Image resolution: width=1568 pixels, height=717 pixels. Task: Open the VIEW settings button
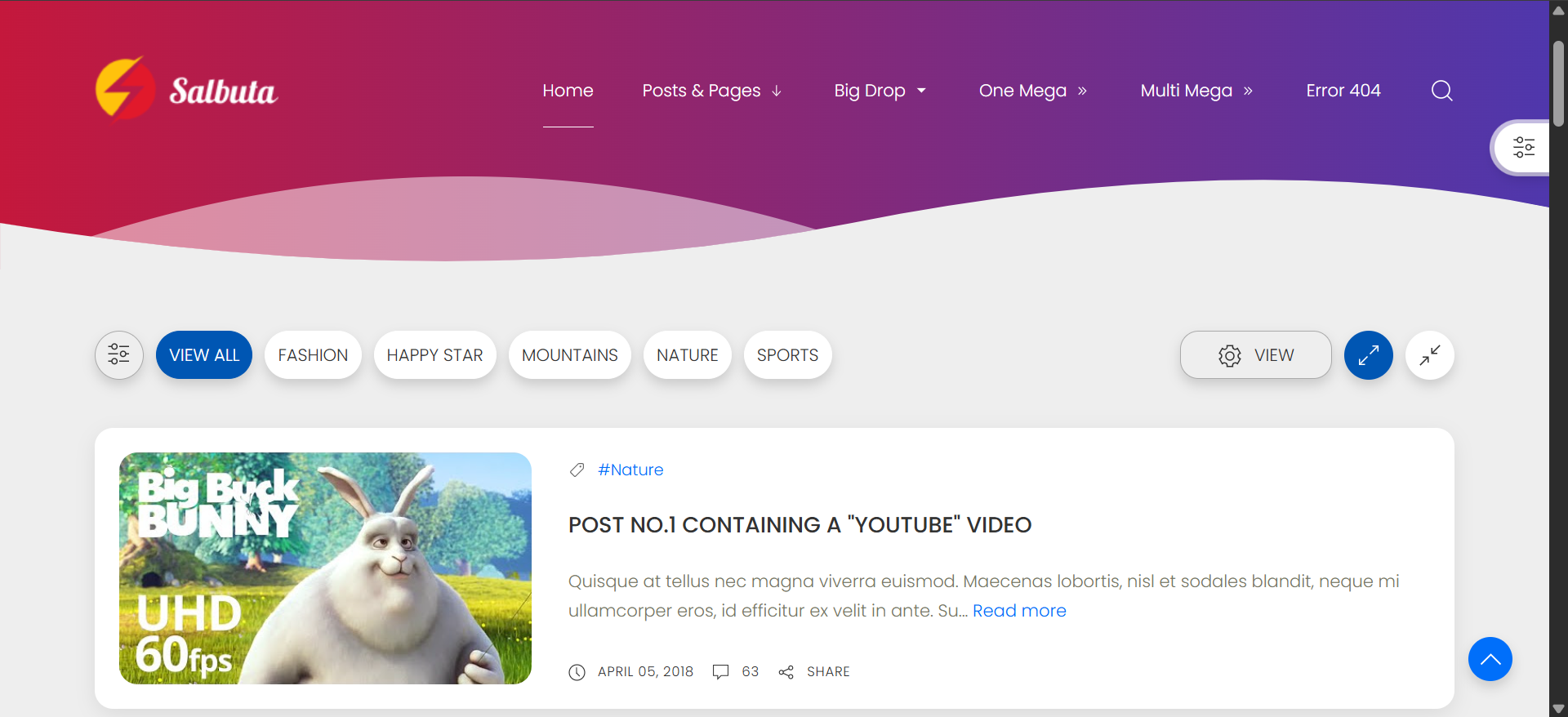pos(1256,355)
